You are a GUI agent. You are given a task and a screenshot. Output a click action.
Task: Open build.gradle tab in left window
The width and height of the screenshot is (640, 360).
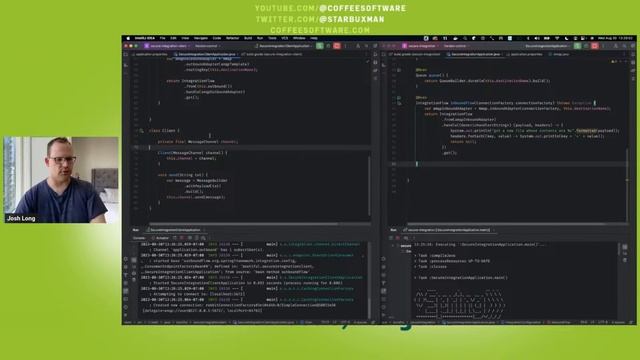point(272,54)
